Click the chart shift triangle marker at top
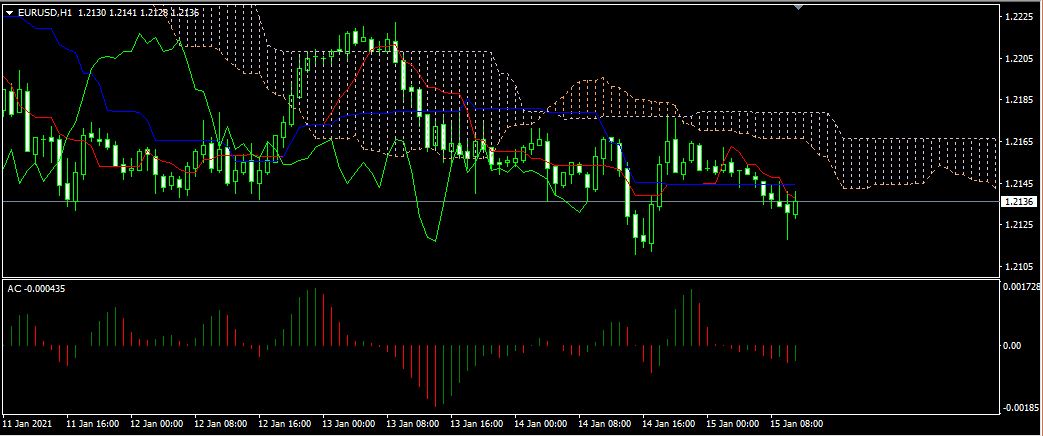Image resolution: width=1043 pixels, height=436 pixels. [798, 6]
